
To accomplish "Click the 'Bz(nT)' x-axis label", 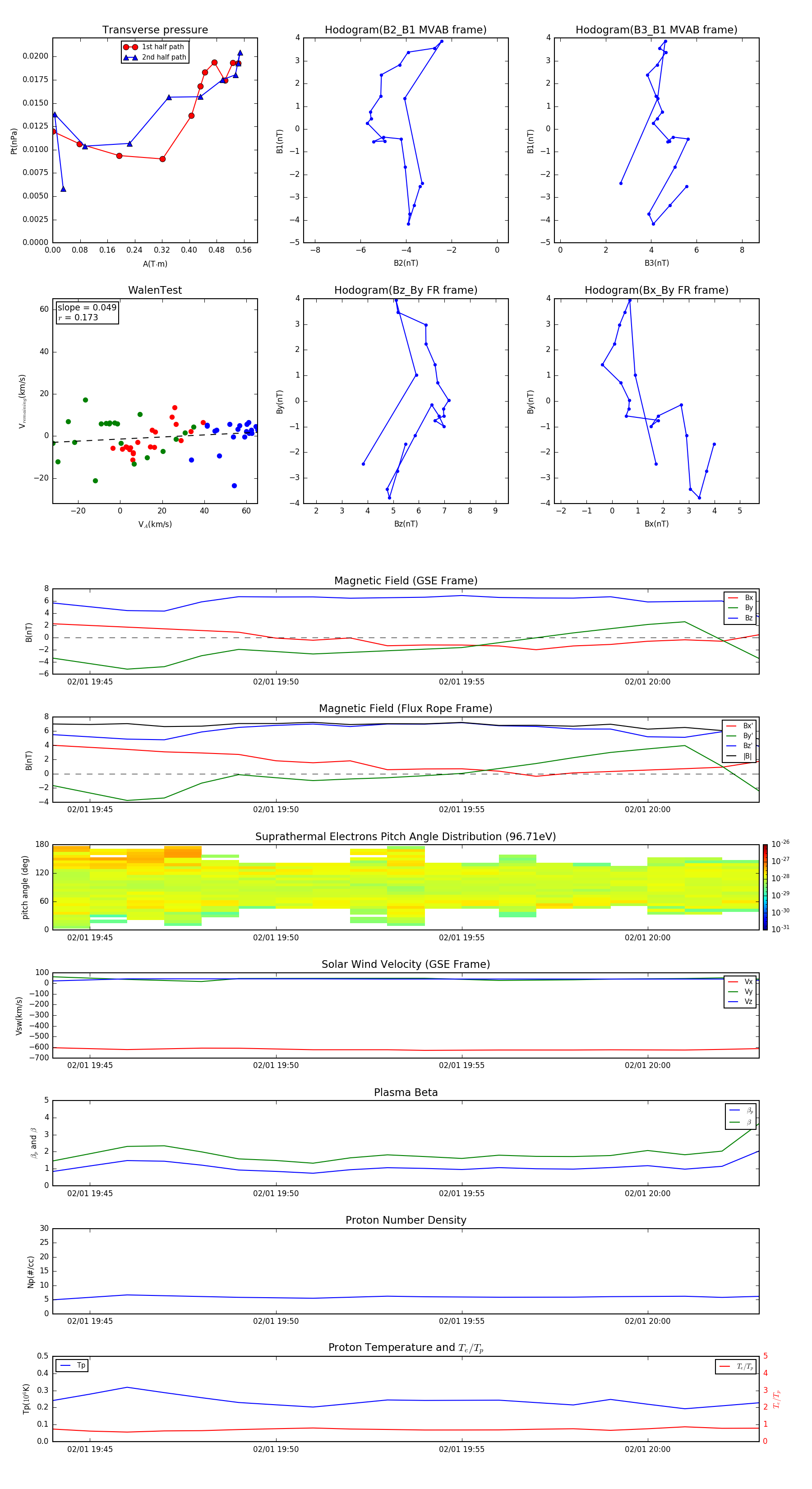I will click(x=406, y=524).
